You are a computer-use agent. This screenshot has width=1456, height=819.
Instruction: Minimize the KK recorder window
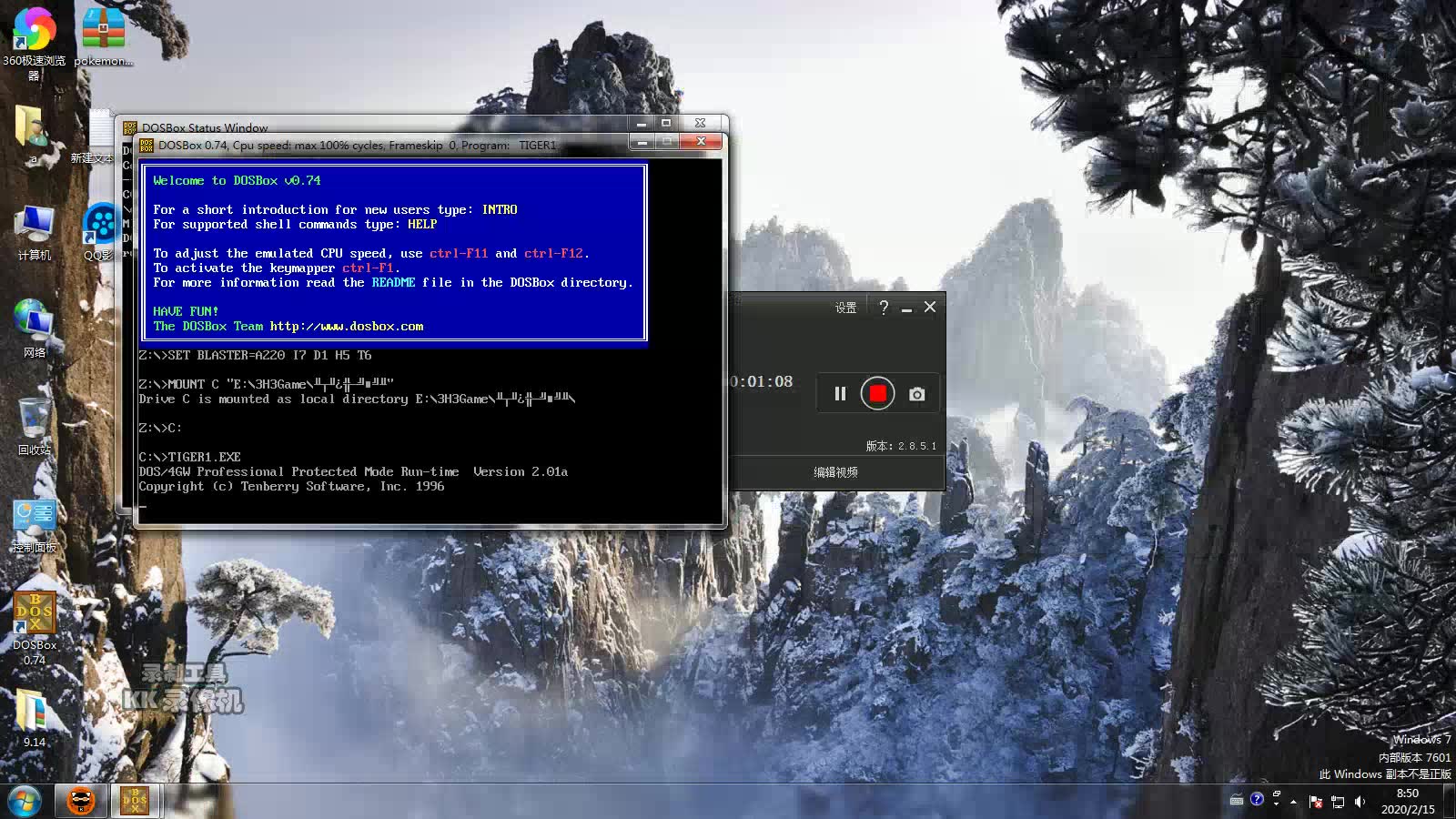pos(906,308)
